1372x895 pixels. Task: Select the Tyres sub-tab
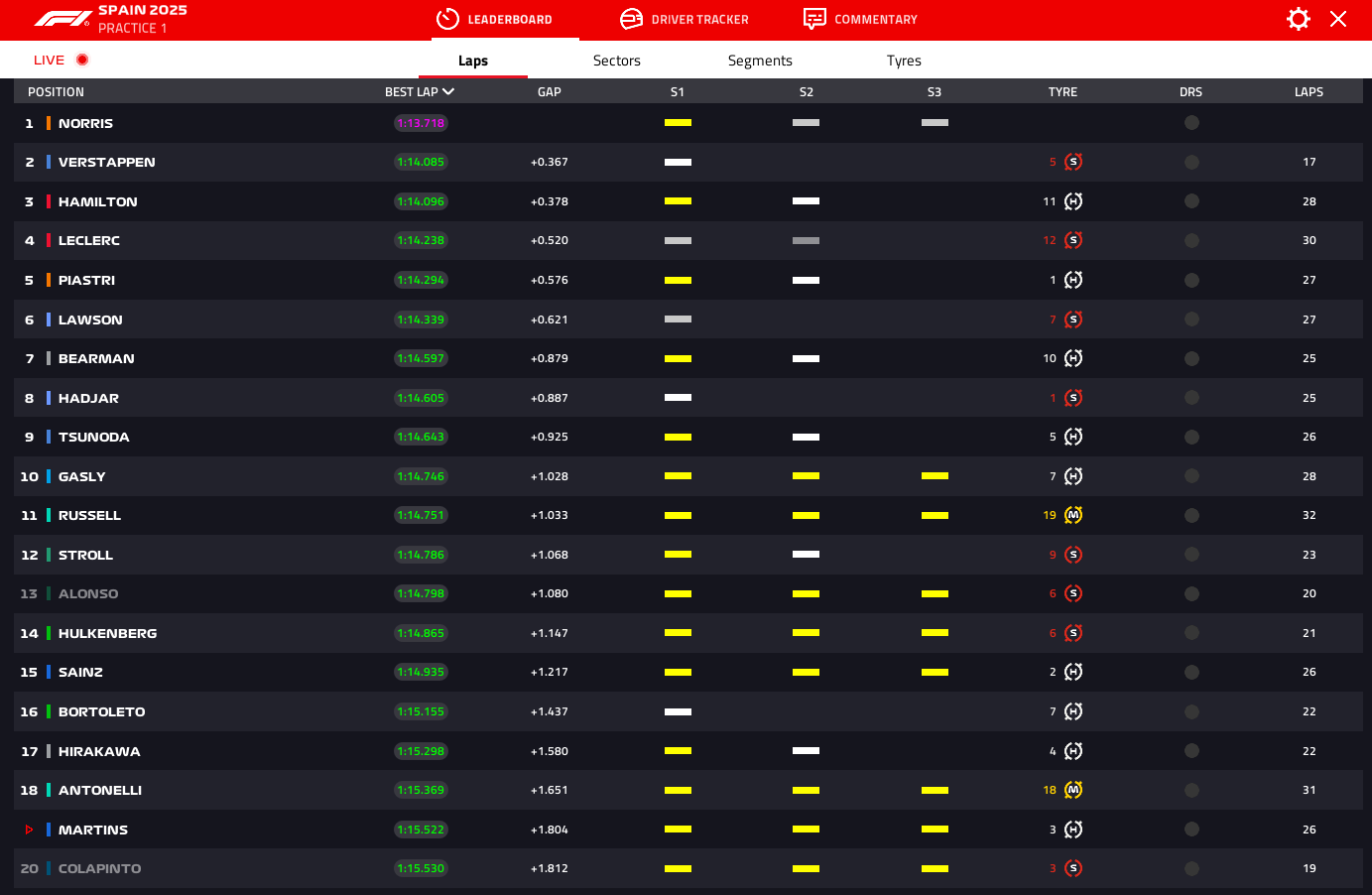pos(904,61)
